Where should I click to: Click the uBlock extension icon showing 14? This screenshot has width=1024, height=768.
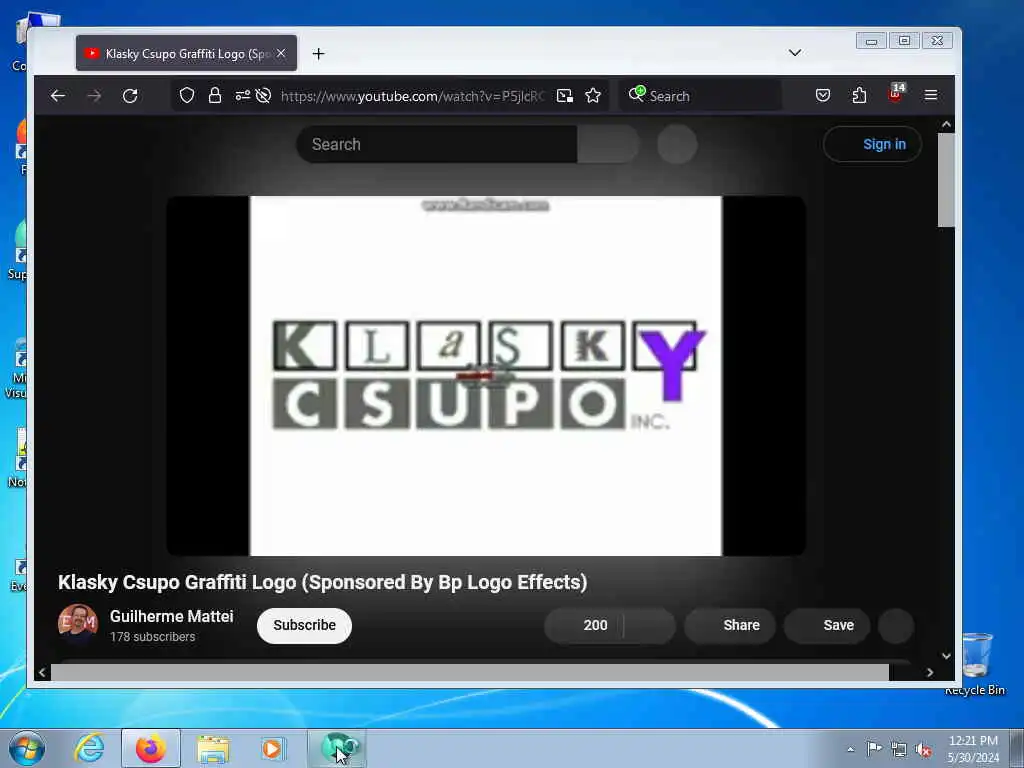896,94
